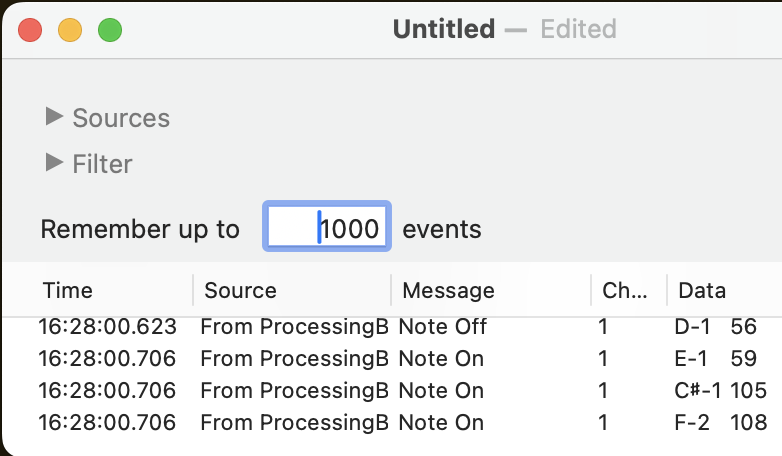Screen dimensions: 782x456
Task: Click the Filter section label text
Action: [102, 163]
